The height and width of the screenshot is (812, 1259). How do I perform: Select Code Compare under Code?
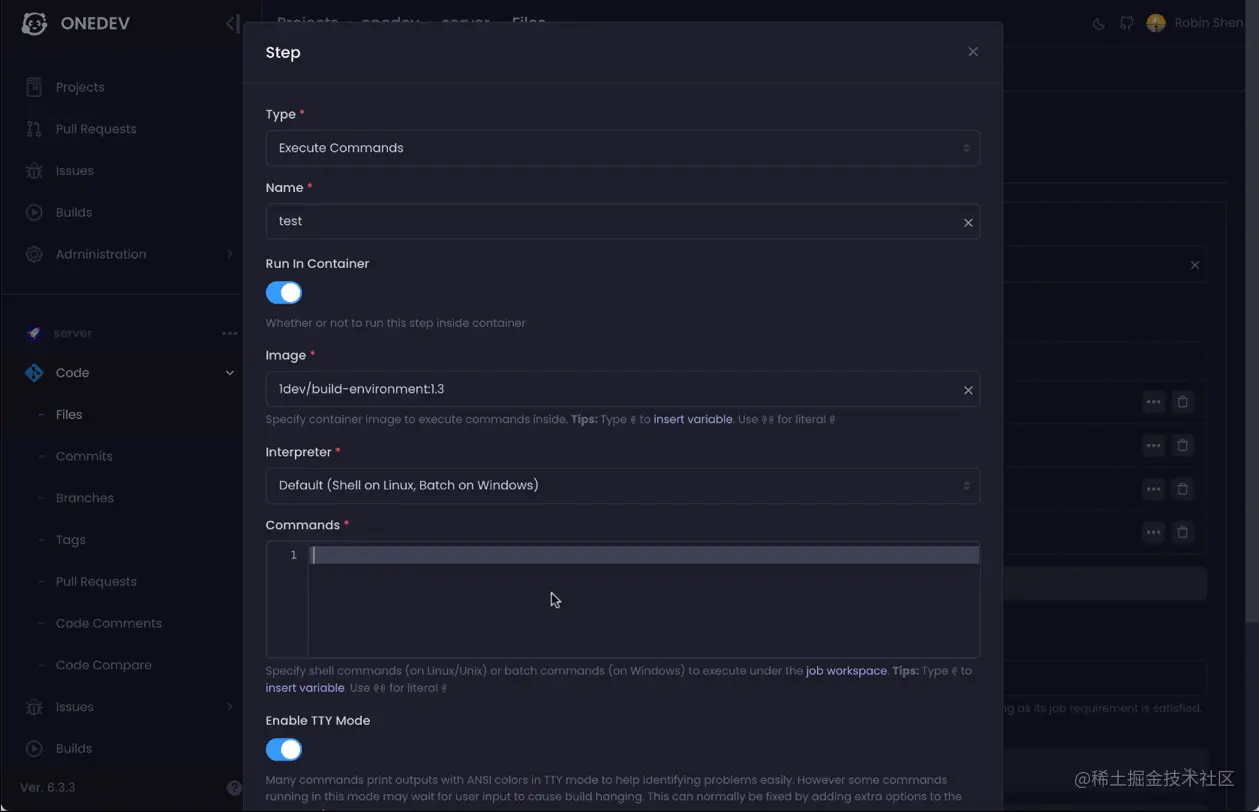(x=104, y=665)
